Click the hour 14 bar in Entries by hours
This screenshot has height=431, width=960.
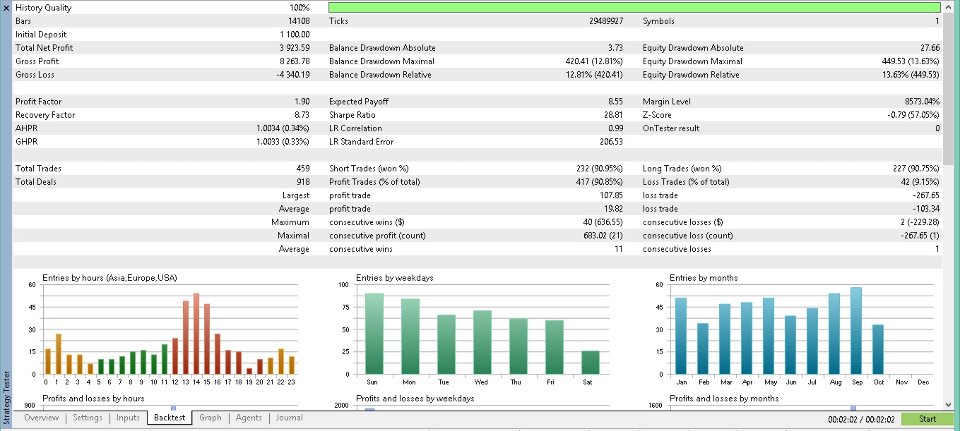[x=196, y=334]
